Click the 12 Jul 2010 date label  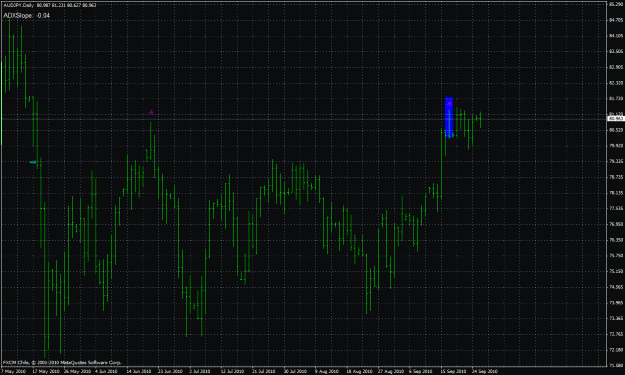tap(232, 371)
